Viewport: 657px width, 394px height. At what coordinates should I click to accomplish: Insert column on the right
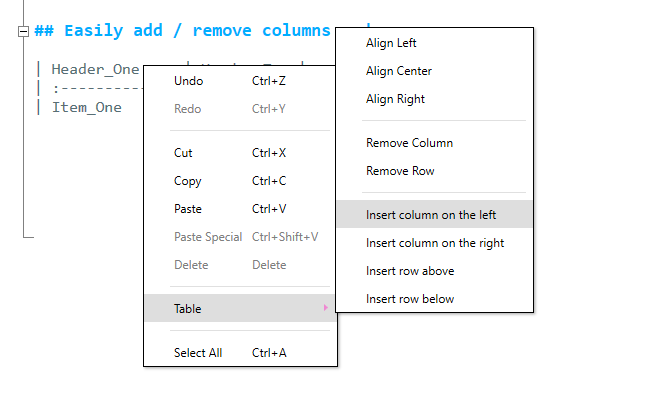[x=435, y=243]
